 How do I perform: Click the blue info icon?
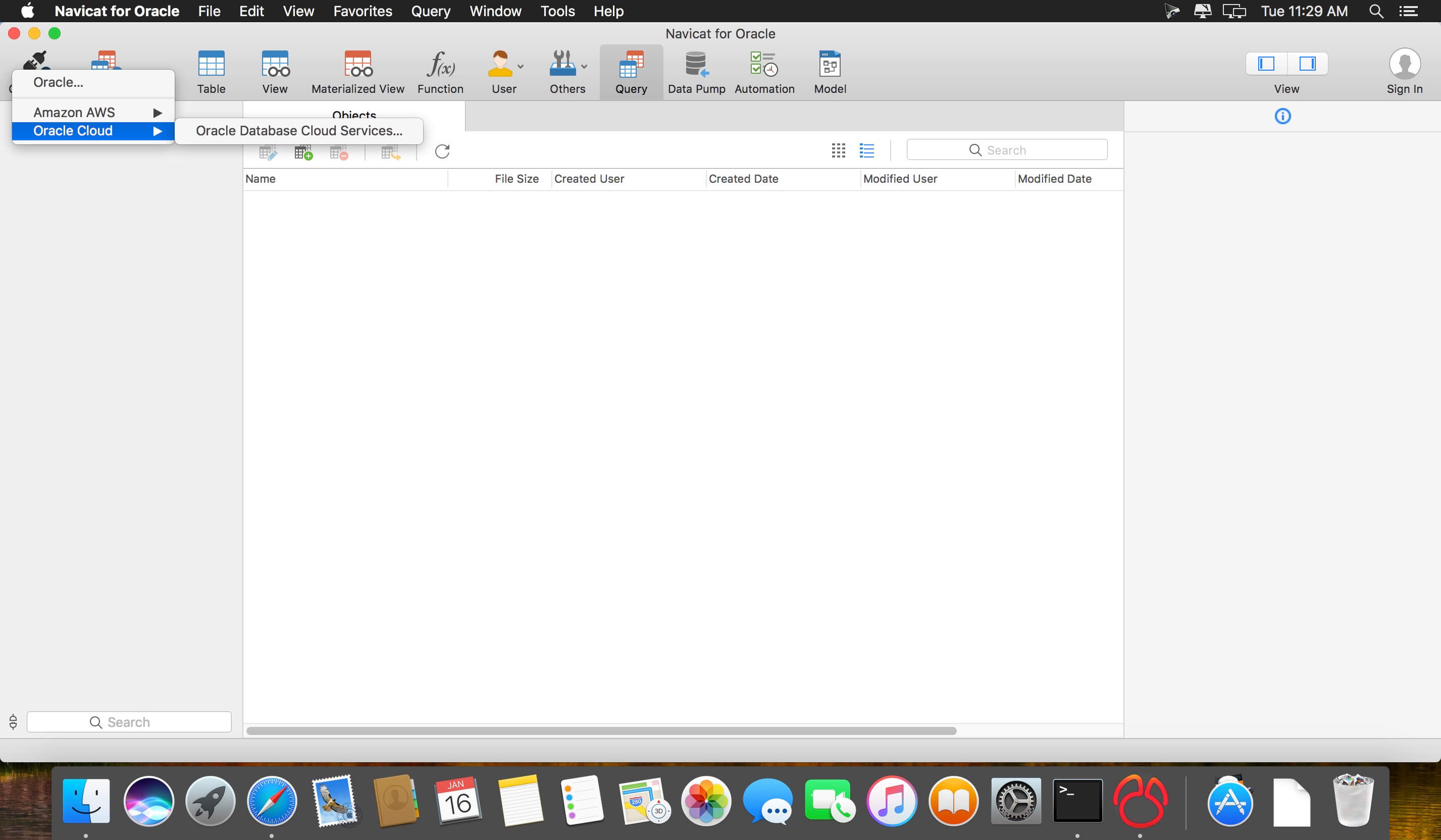(1282, 116)
